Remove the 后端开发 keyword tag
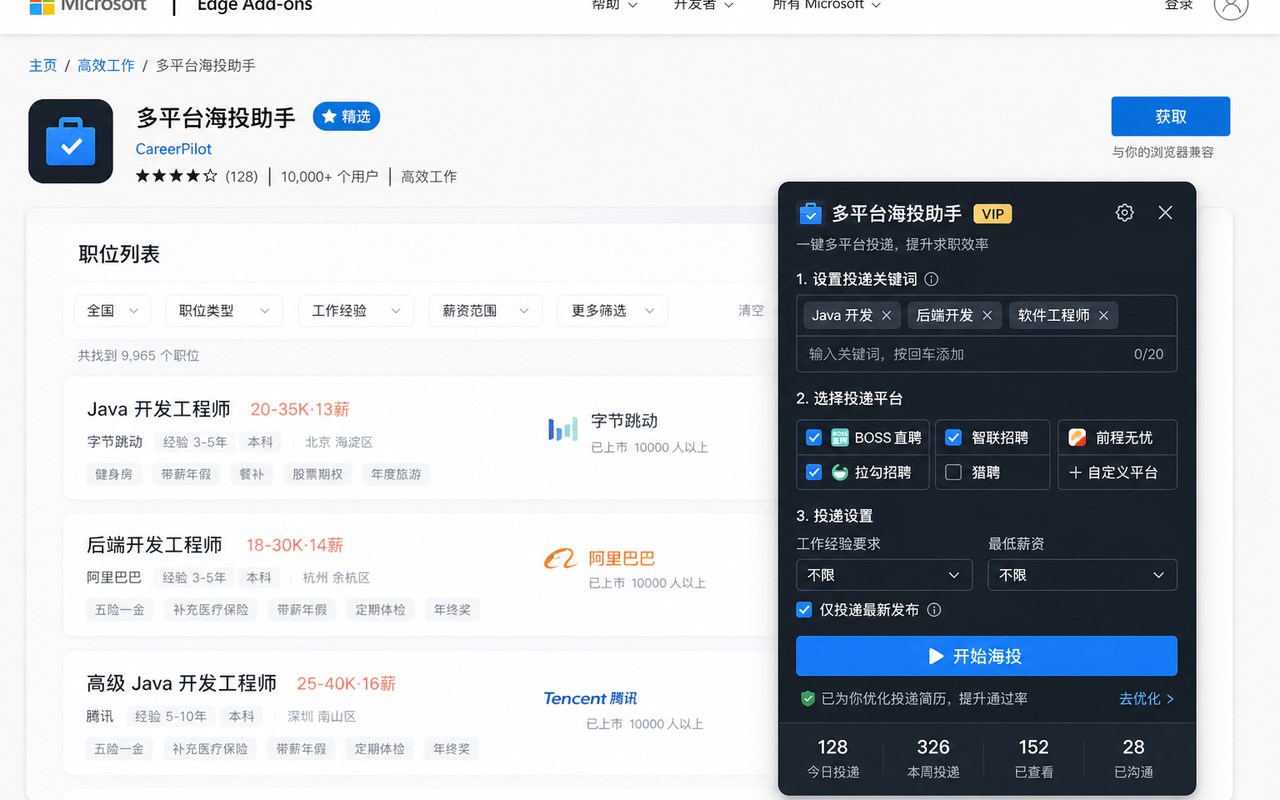Image resolution: width=1280 pixels, height=800 pixels. (x=987, y=315)
